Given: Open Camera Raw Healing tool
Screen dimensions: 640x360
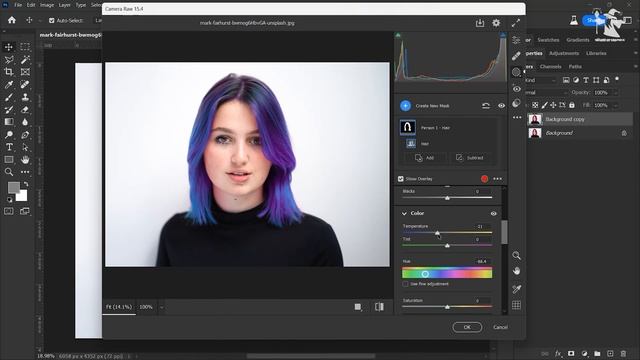Looking at the screenshot, I should tap(516, 56).
